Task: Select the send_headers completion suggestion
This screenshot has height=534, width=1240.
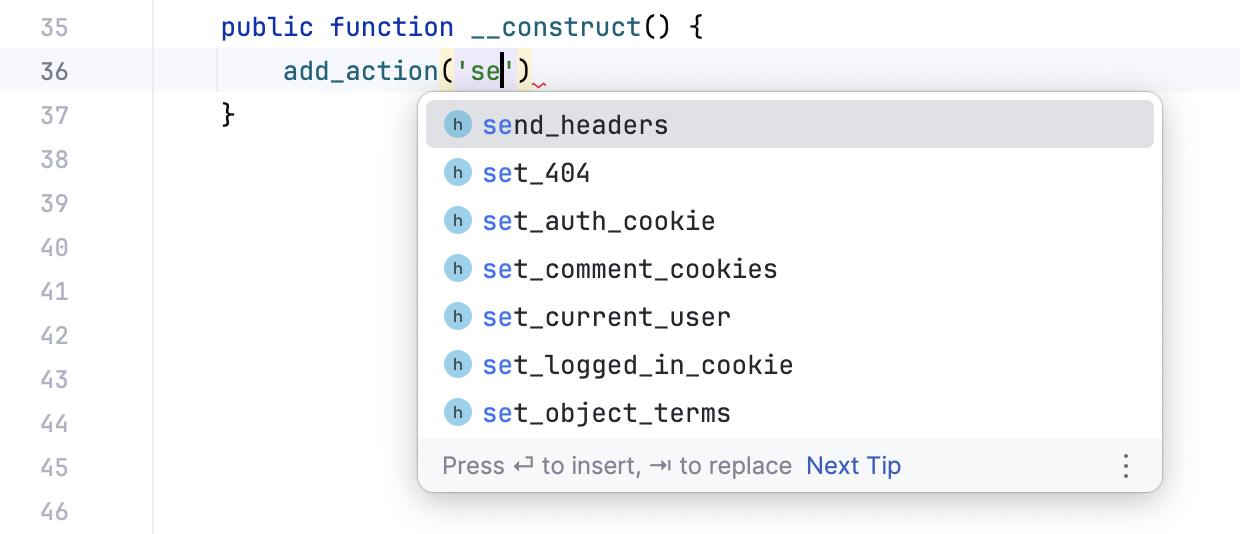Action: point(575,125)
